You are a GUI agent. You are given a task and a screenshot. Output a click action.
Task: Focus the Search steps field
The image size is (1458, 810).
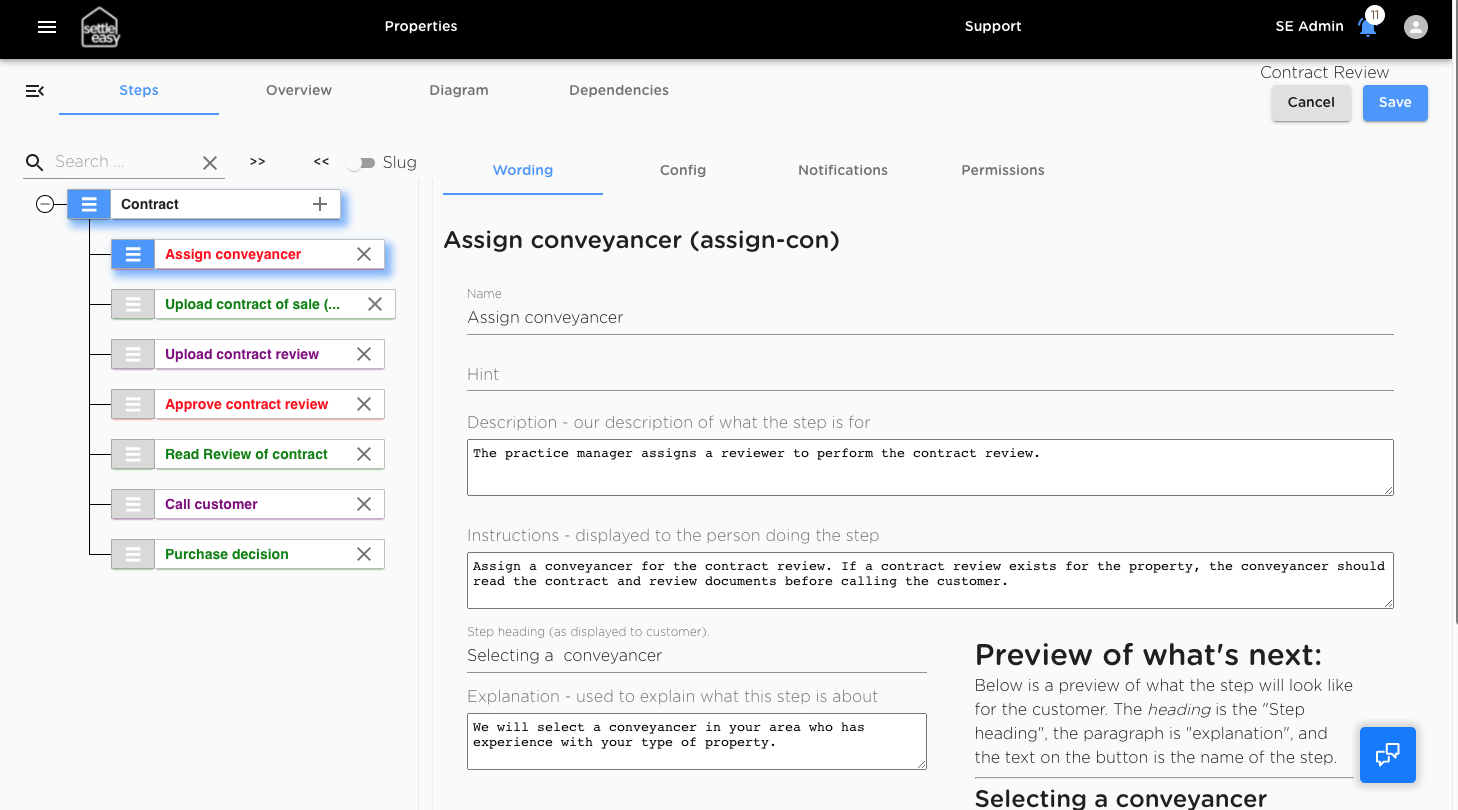tap(122, 162)
